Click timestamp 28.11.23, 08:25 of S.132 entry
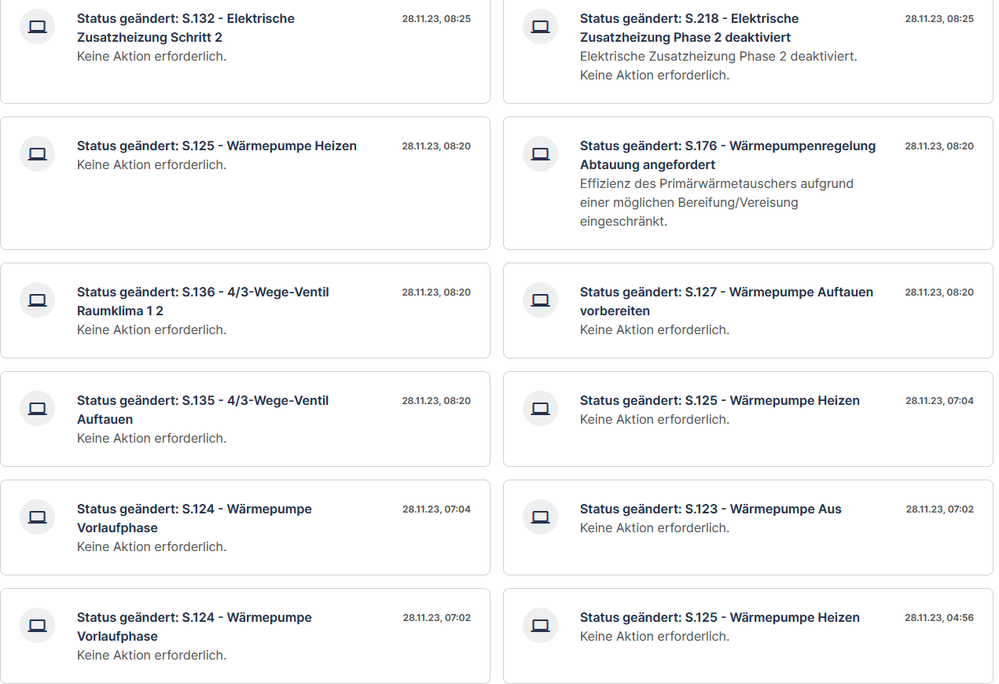Image resolution: width=999 pixels, height=684 pixels. click(x=436, y=18)
